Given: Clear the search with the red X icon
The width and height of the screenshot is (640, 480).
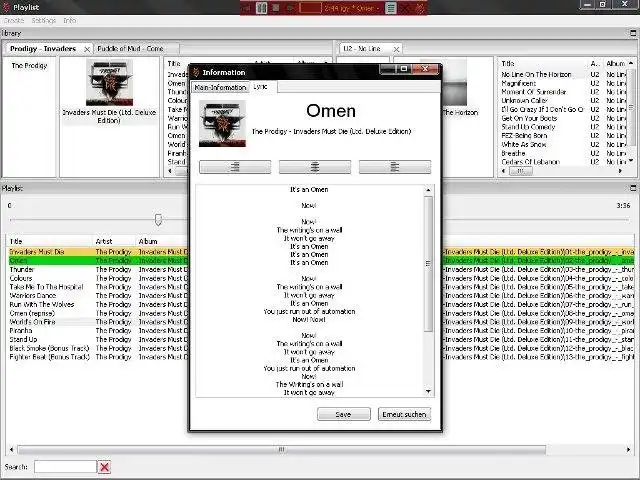Looking at the screenshot, I should tap(104, 467).
